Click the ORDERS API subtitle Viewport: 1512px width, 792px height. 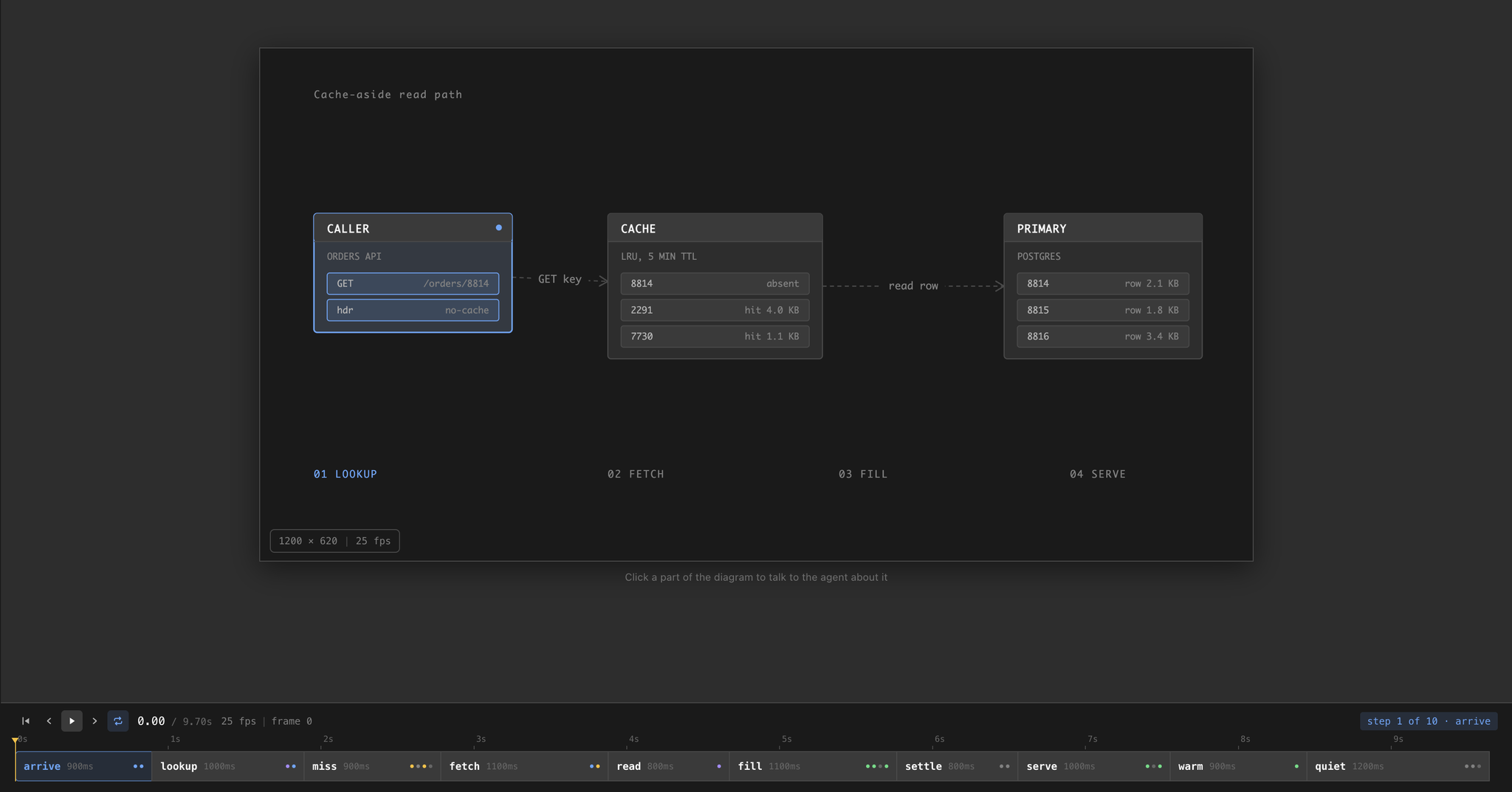pos(354,256)
